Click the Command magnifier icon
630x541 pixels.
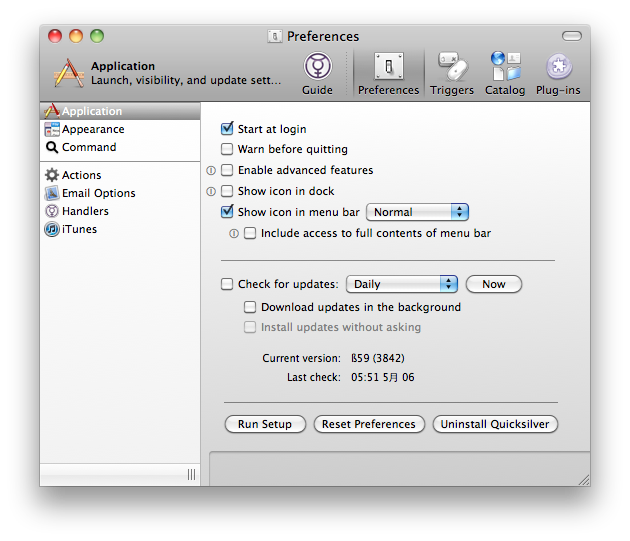tap(52, 148)
